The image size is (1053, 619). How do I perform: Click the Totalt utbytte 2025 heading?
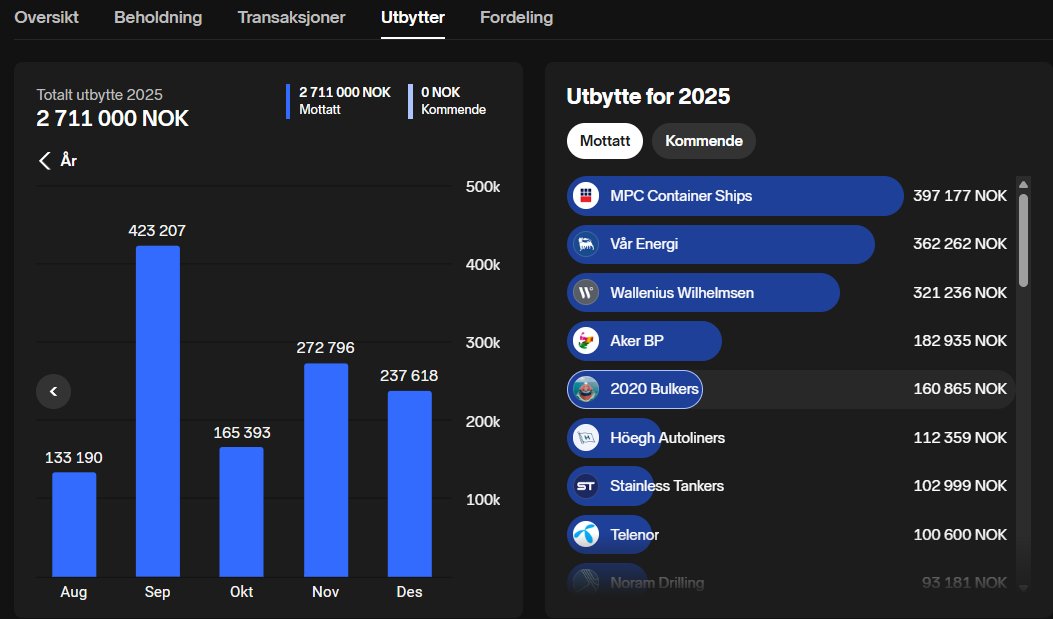(99, 95)
